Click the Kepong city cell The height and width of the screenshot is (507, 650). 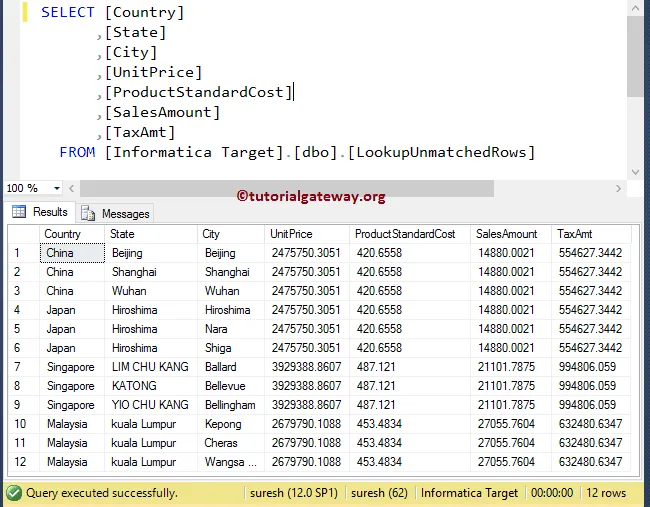[x=231, y=424]
